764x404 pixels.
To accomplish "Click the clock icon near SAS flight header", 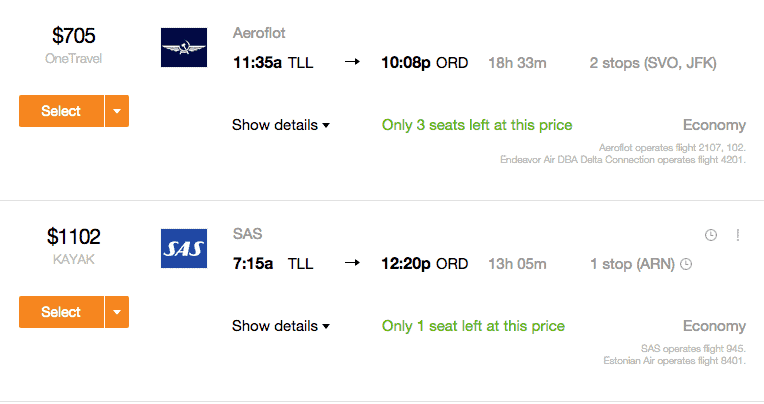I will [x=711, y=235].
